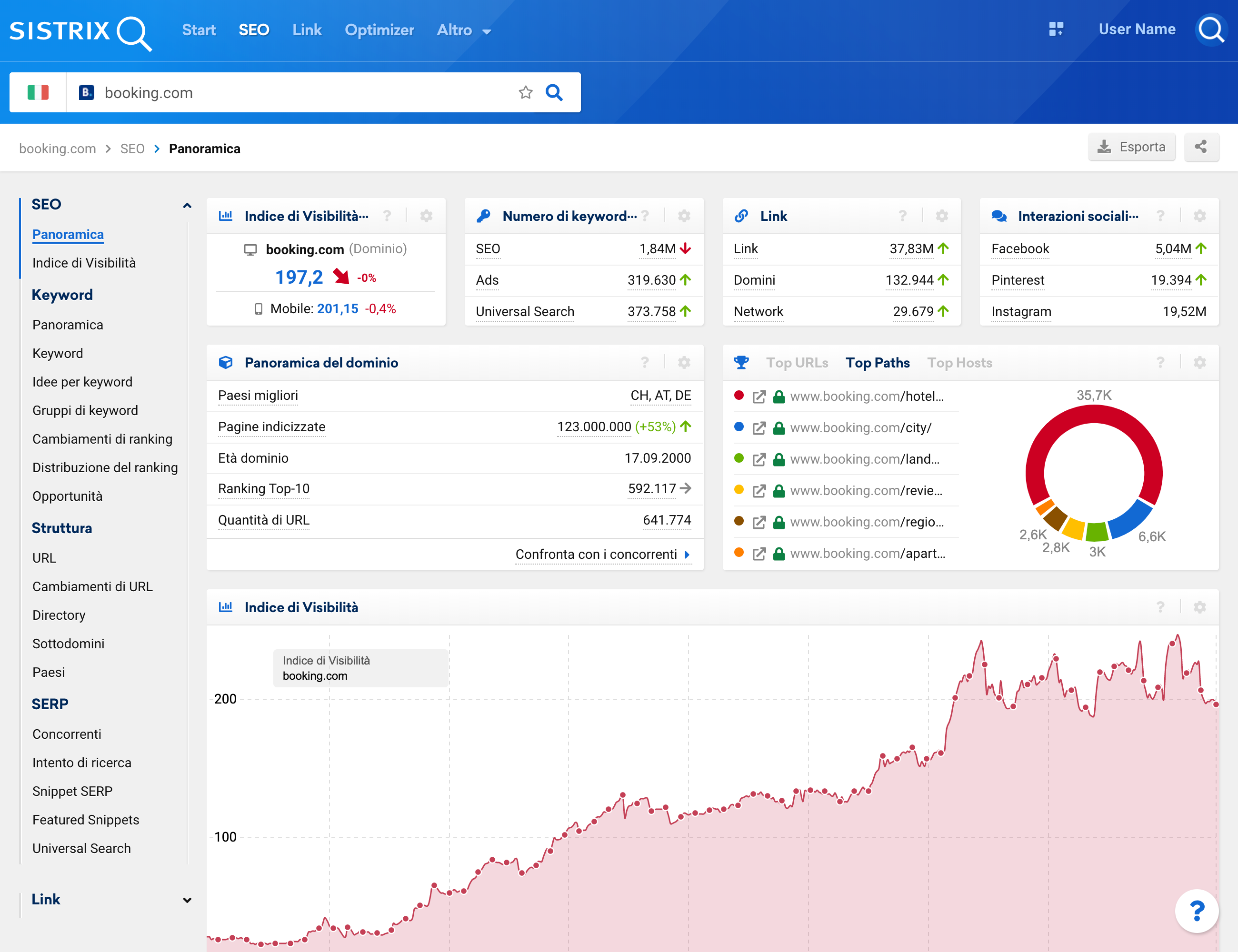Viewport: 1238px width, 952px height.
Task: Open help for Interazioni sociali card
Action: (1160, 216)
